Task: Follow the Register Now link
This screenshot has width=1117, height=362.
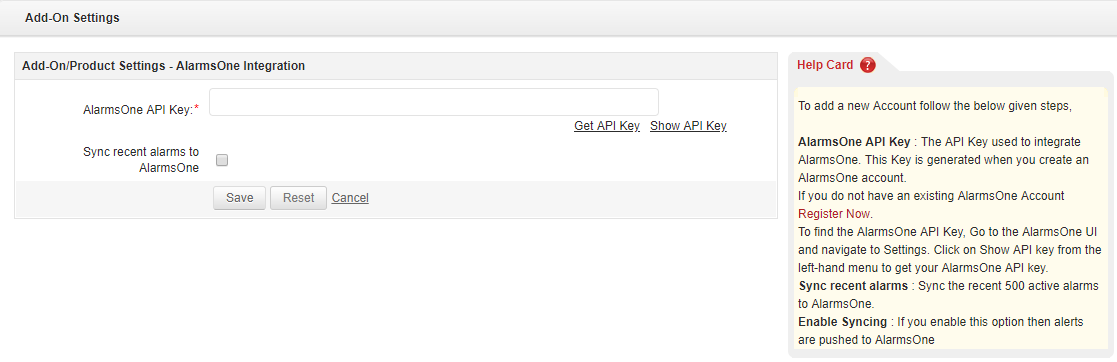Action: (x=835, y=214)
